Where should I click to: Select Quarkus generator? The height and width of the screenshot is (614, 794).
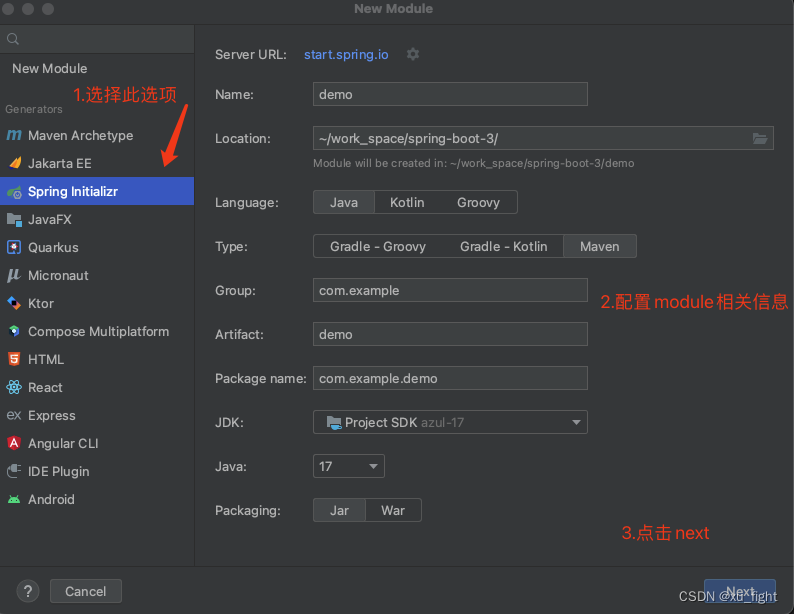[x=97, y=248]
